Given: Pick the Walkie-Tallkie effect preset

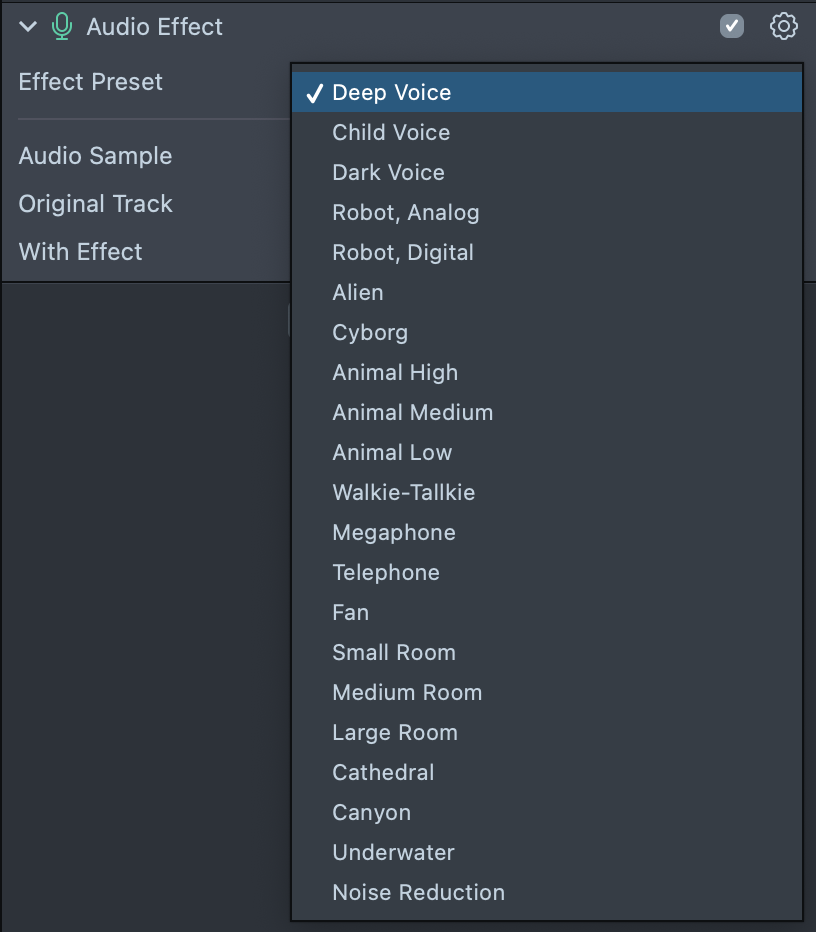Looking at the screenshot, I should pyautogui.click(x=403, y=493).
